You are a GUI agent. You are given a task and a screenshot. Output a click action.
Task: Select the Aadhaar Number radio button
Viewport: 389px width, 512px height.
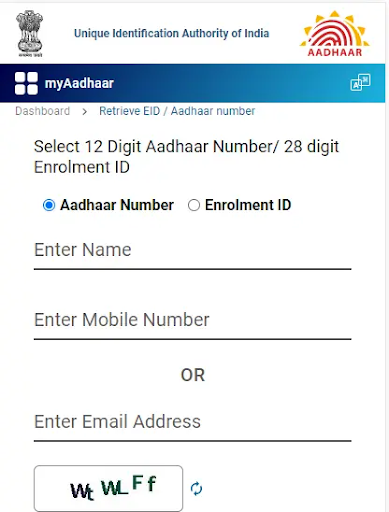tap(49, 205)
